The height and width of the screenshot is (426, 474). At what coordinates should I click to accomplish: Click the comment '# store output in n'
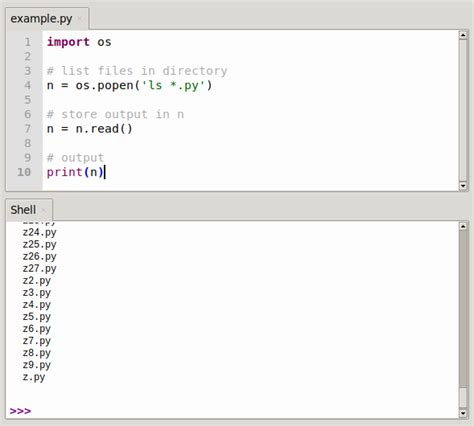coord(115,114)
